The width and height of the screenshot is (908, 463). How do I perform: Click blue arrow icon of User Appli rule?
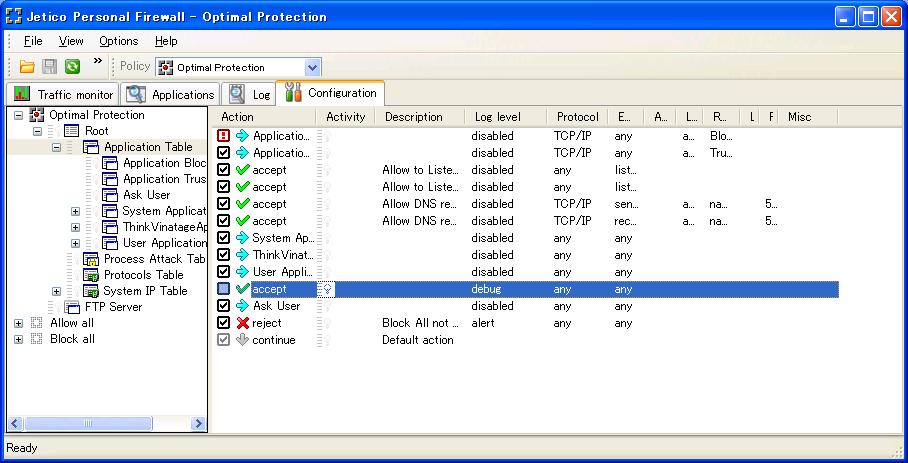(243, 272)
